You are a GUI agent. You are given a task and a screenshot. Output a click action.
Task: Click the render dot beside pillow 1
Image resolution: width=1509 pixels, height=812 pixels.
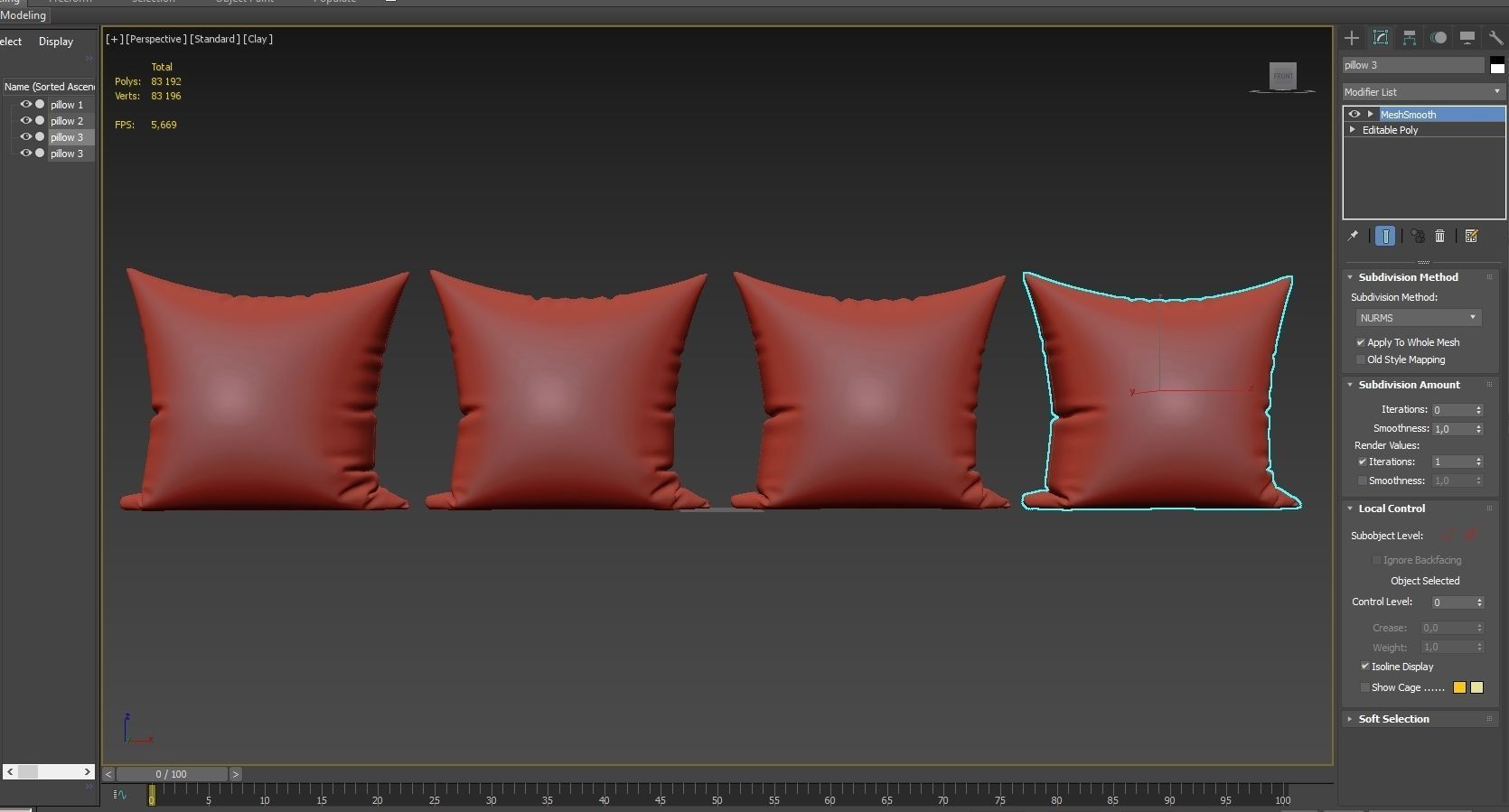pos(40,104)
